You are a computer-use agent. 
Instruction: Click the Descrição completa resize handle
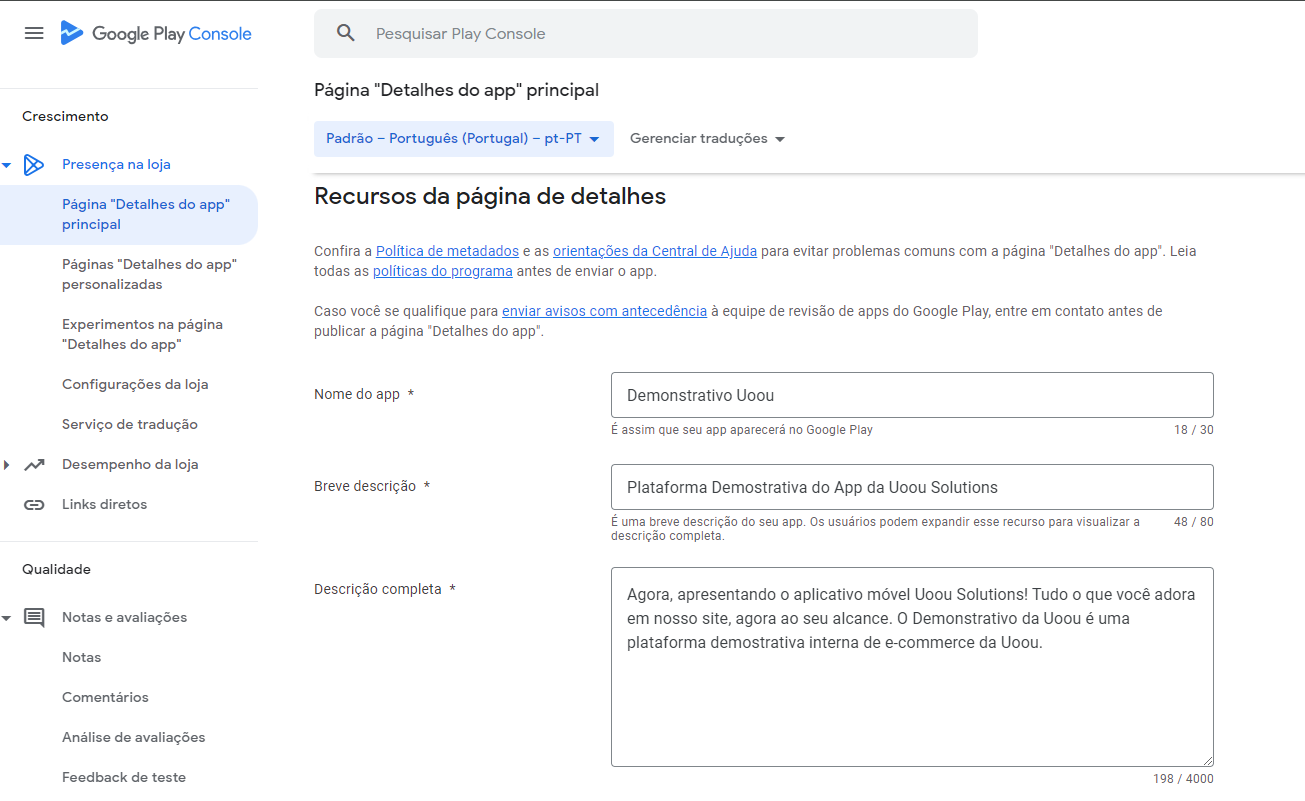coord(1207,760)
